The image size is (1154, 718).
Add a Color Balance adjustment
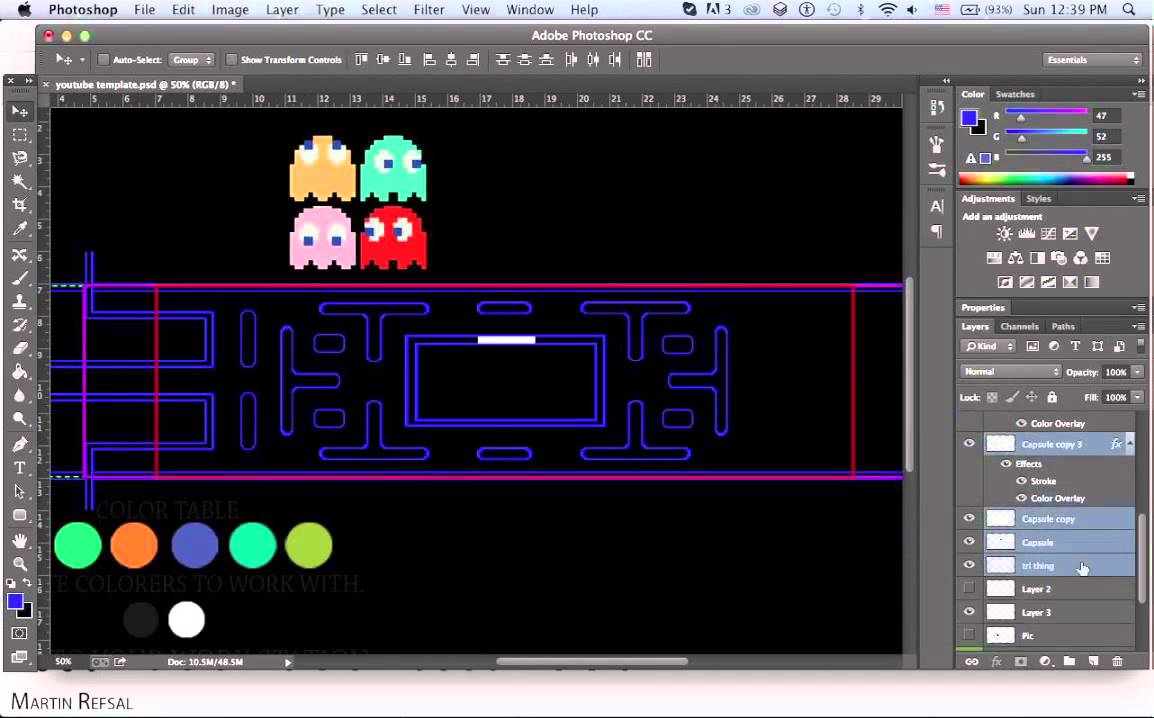coord(1016,258)
